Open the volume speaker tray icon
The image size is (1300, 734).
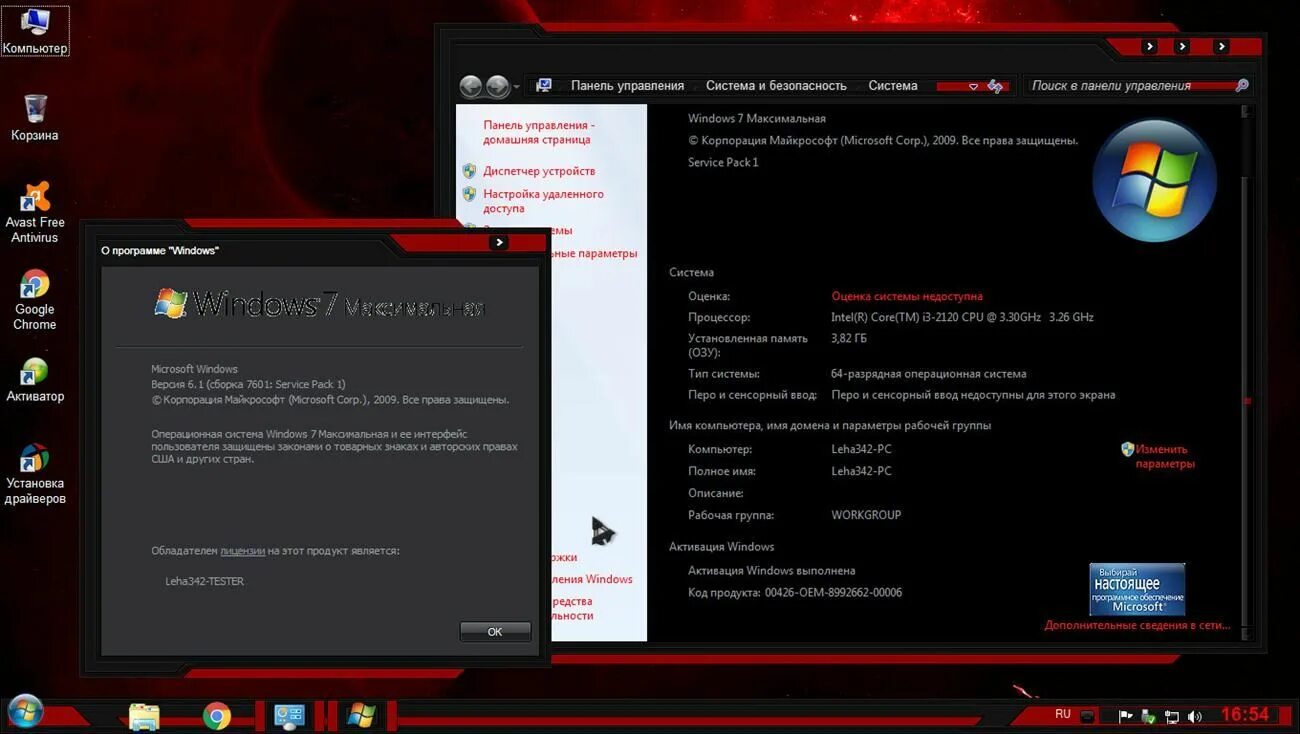[1195, 716]
